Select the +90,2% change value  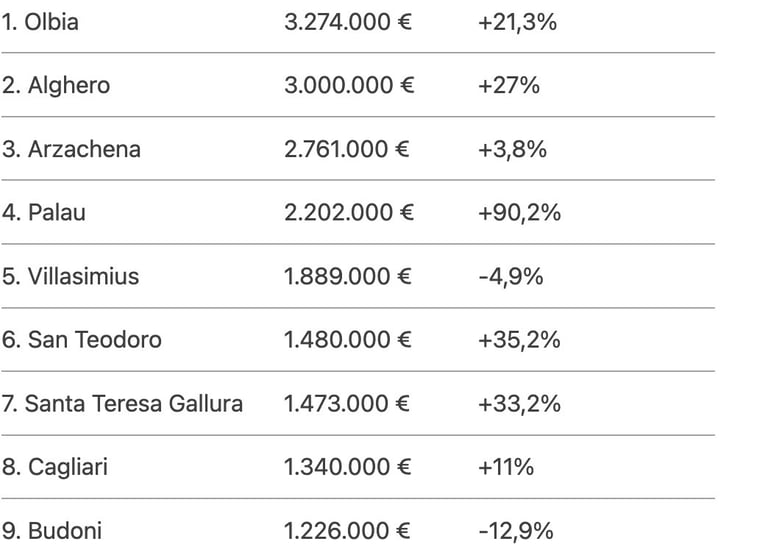pyautogui.click(x=519, y=213)
